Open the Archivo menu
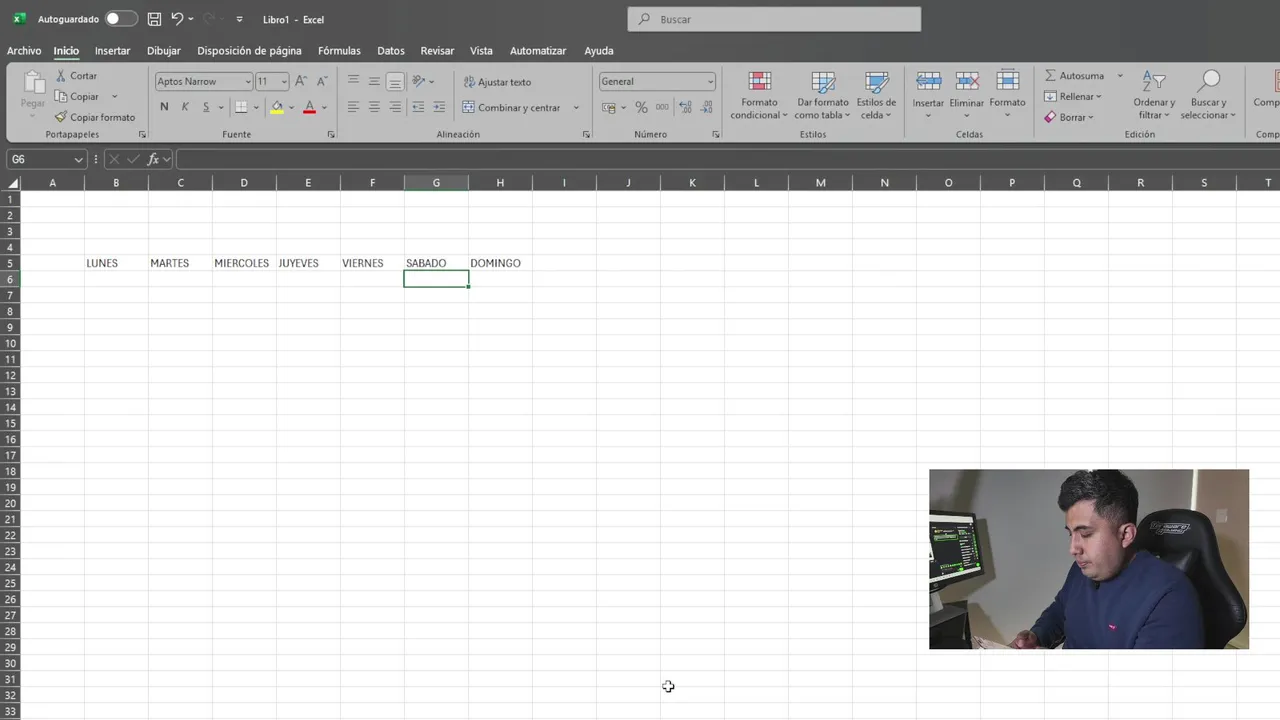The image size is (1280, 720). coord(24,51)
